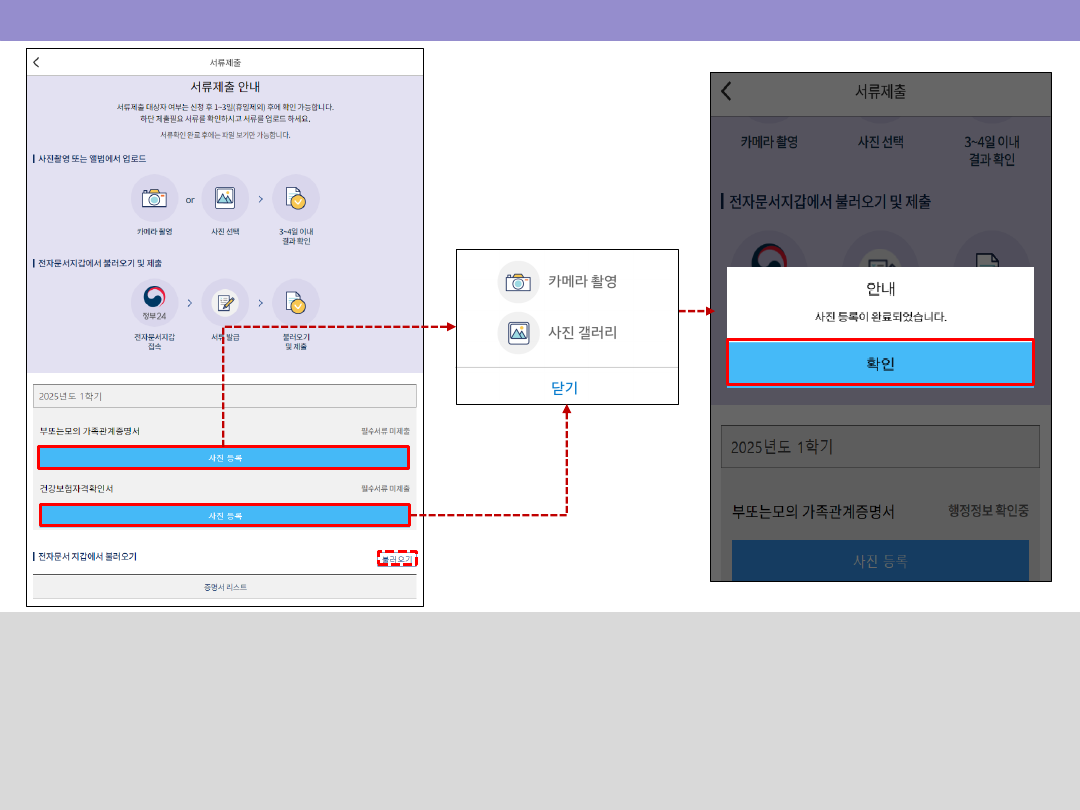Choose 카메라 촬영 text option in popup

583,282
